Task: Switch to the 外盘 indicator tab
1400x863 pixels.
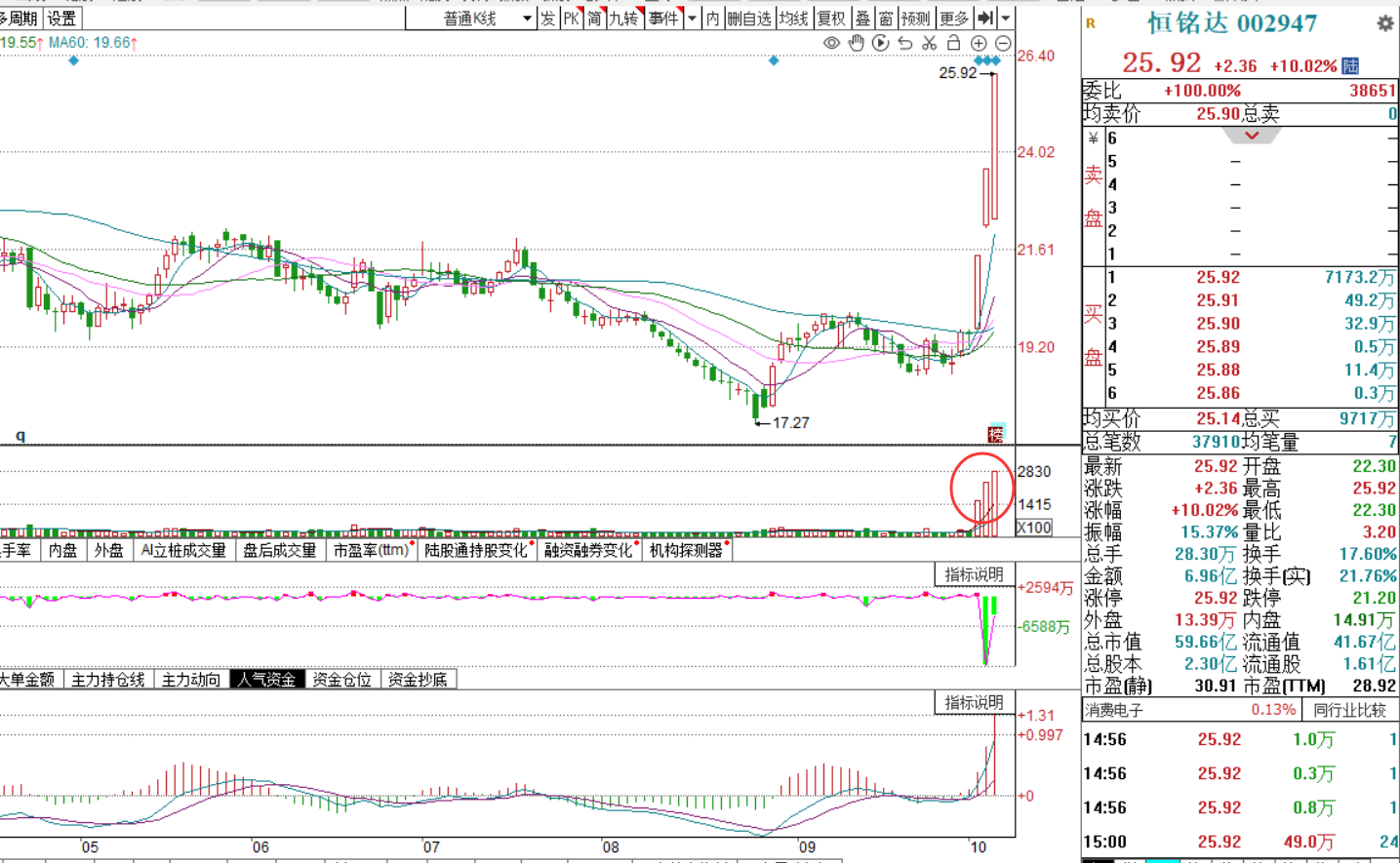Action: pyautogui.click(x=108, y=550)
